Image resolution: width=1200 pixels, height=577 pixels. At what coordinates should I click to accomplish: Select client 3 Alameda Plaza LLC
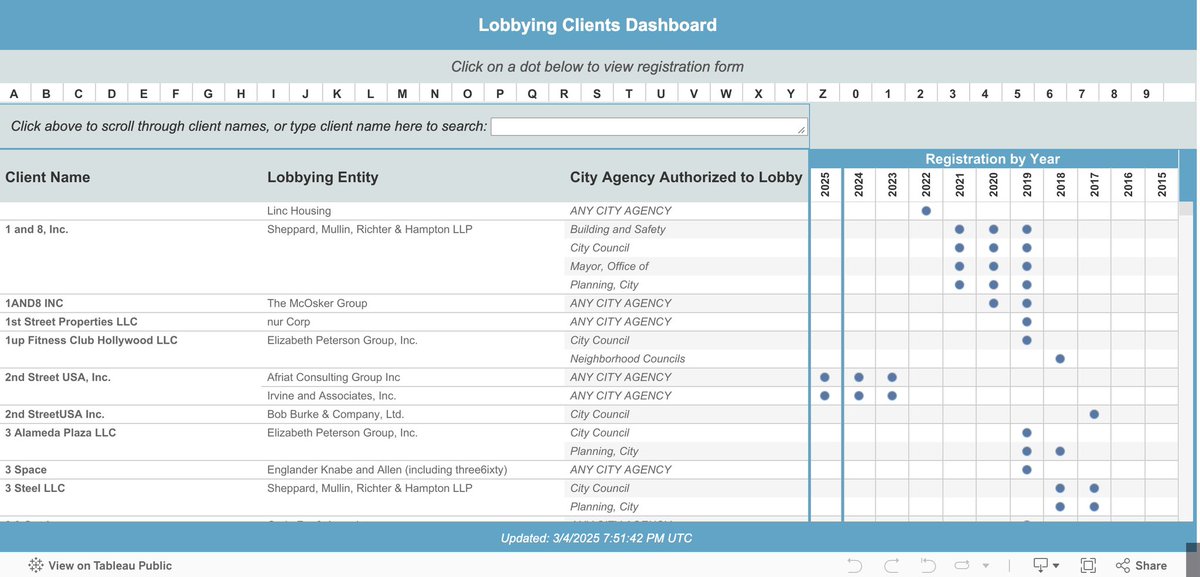pos(61,433)
